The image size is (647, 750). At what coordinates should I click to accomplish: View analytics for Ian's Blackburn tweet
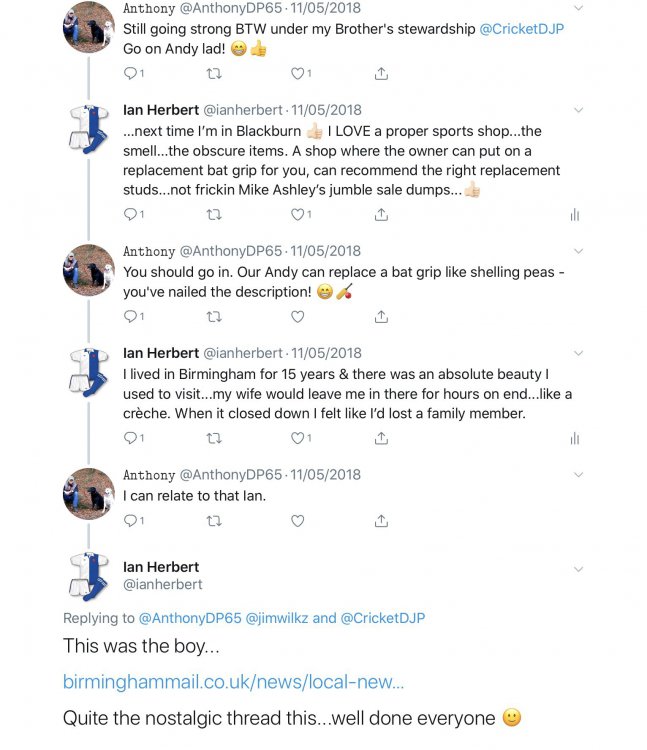coord(575,214)
